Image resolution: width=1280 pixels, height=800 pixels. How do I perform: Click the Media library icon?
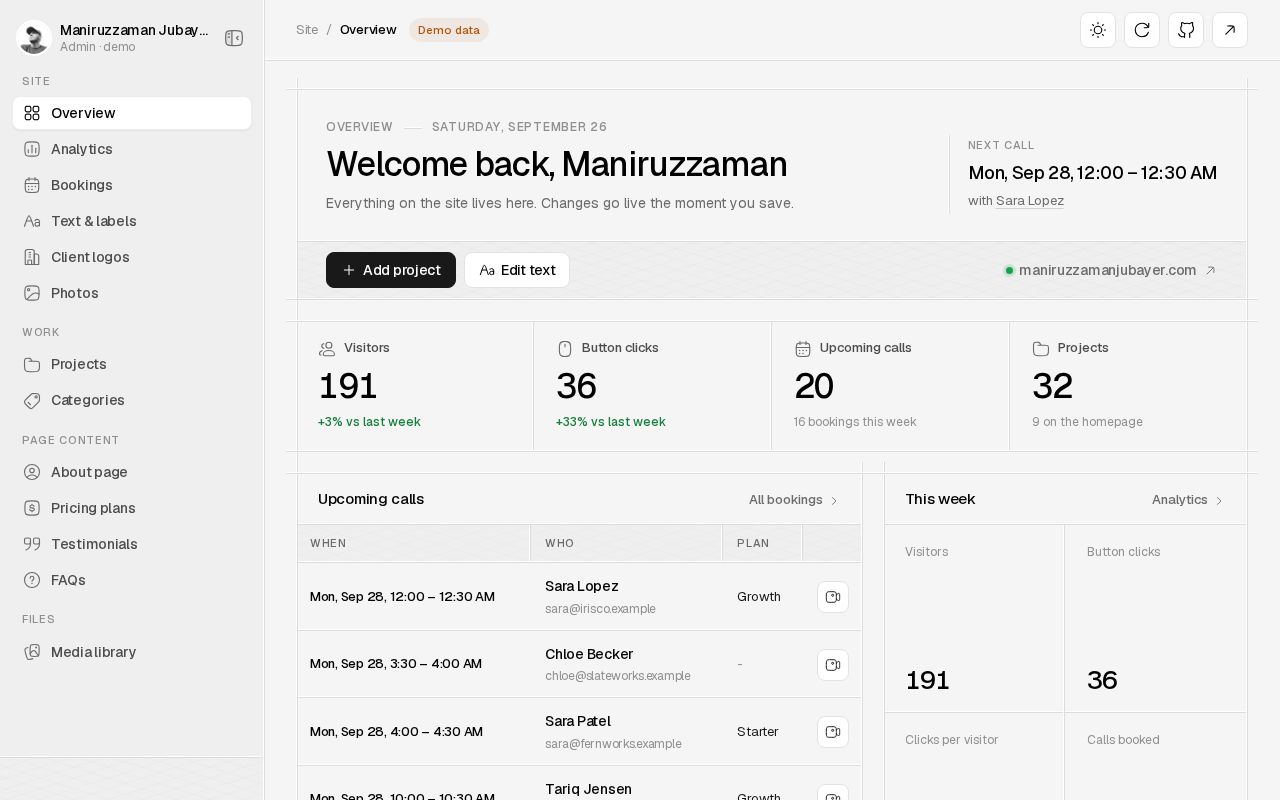click(x=32, y=652)
